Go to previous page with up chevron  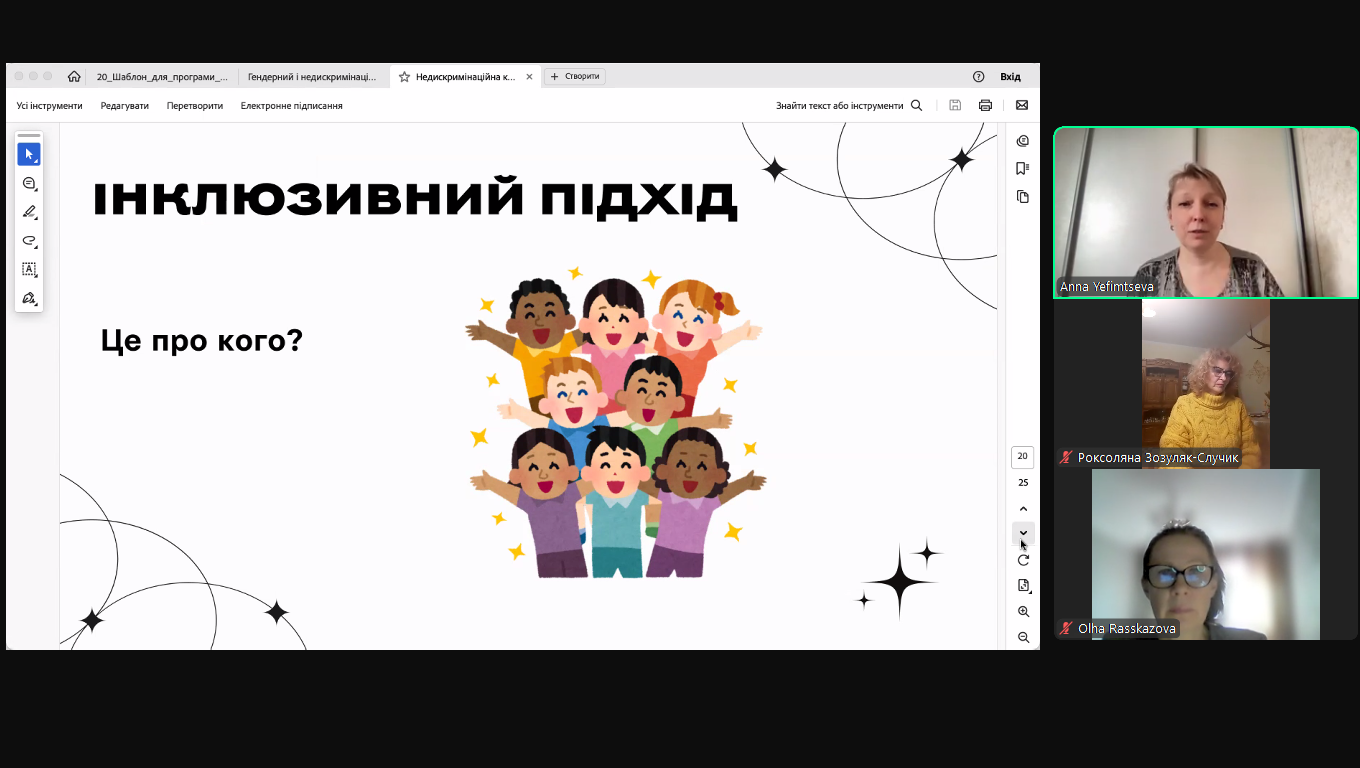(1023, 509)
